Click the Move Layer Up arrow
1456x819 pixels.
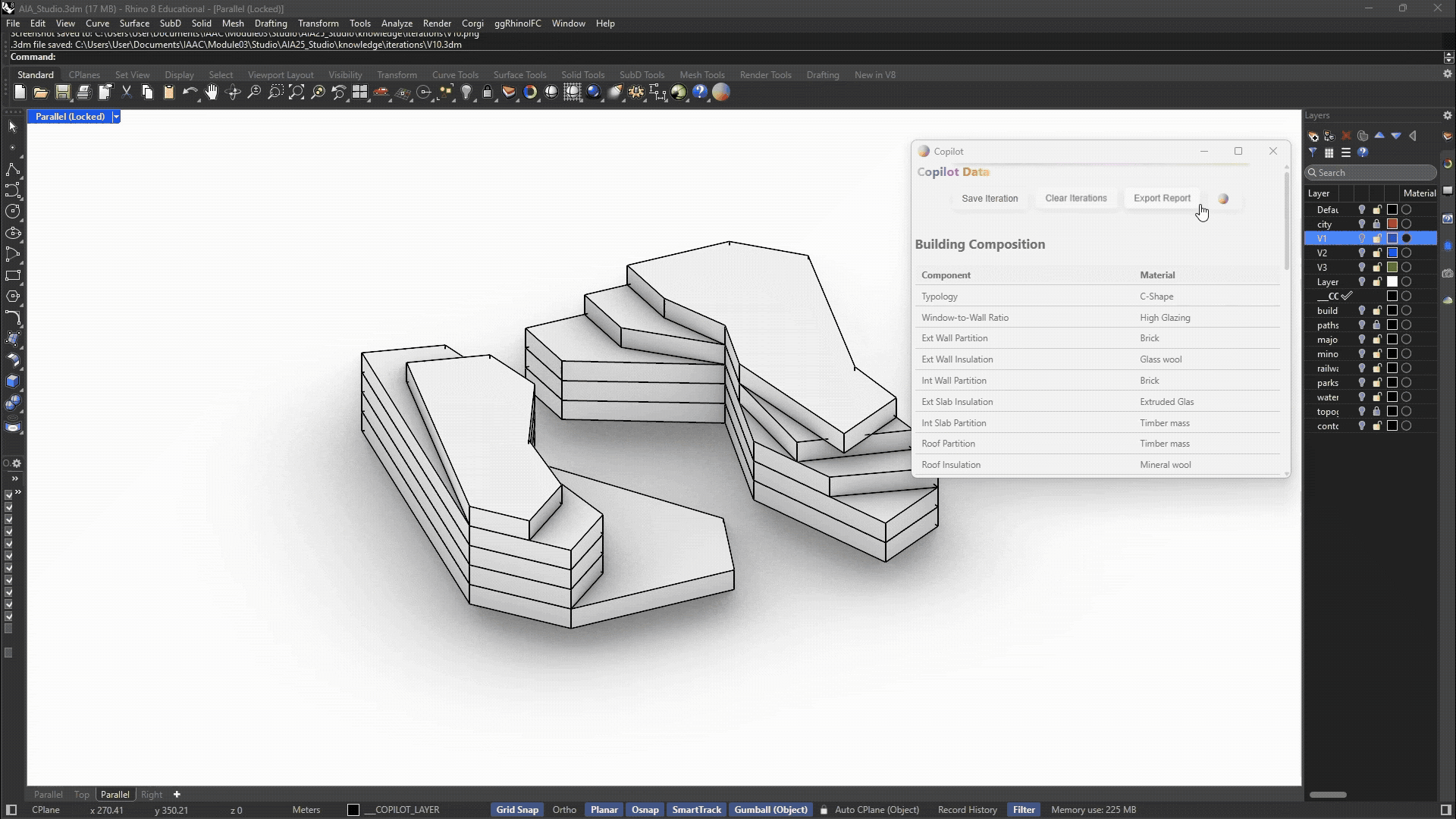coord(1379,136)
